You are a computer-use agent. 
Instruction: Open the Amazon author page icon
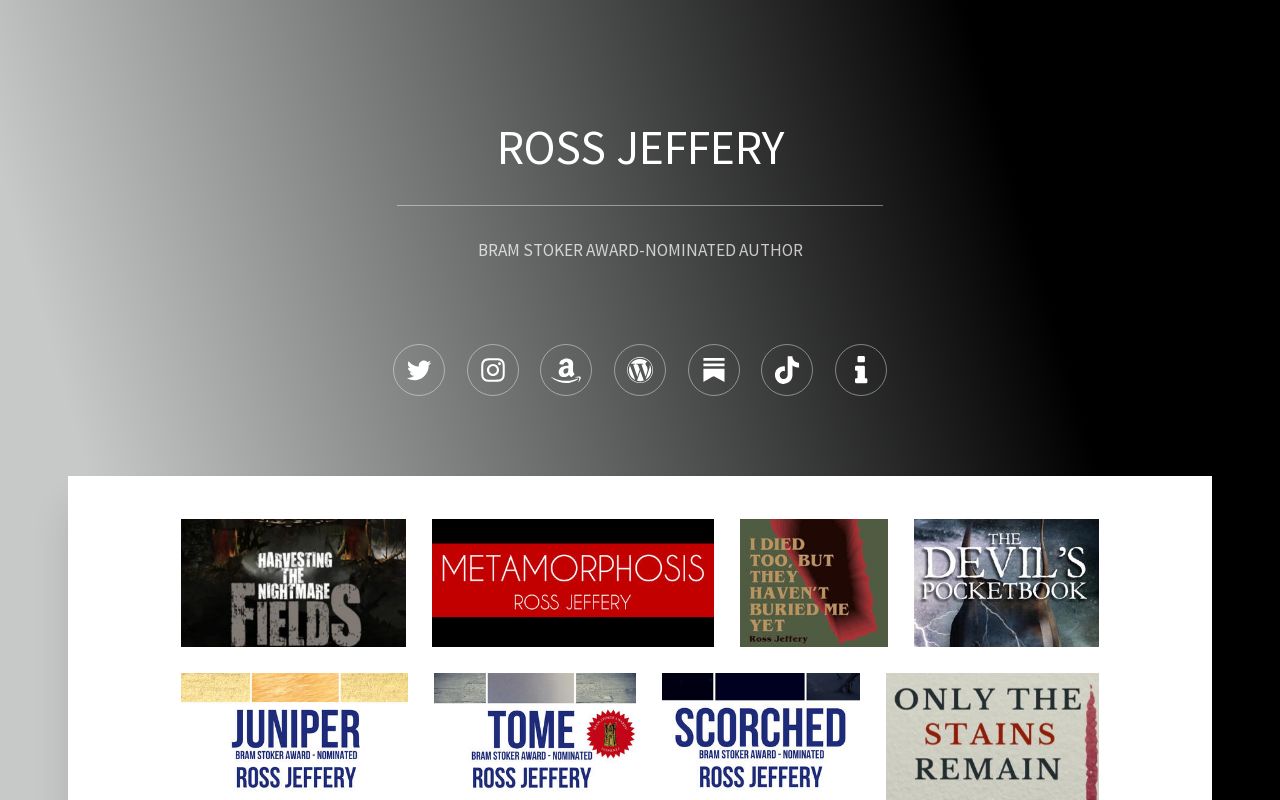[566, 370]
